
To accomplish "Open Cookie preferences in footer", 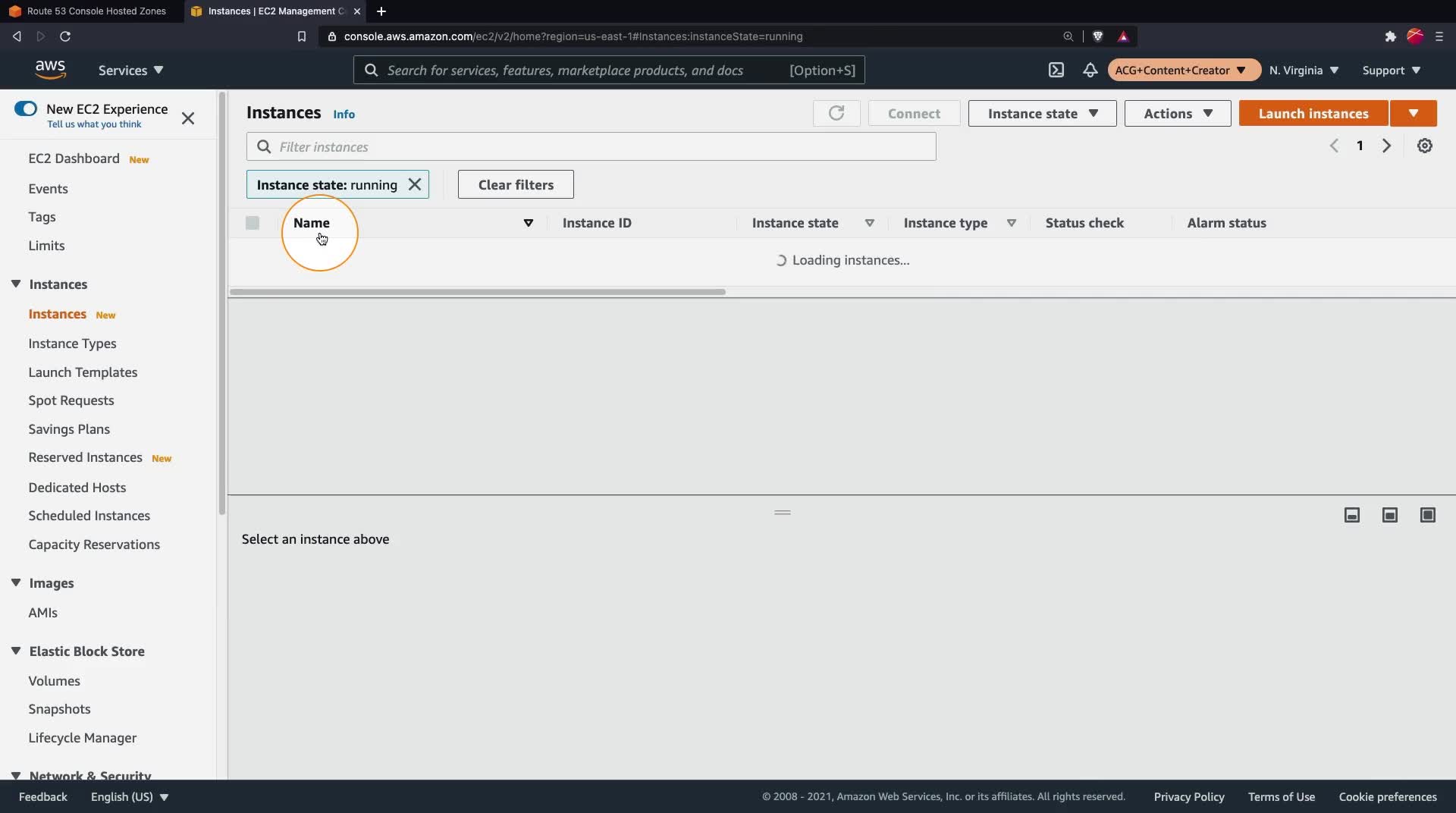I will point(1388,796).
